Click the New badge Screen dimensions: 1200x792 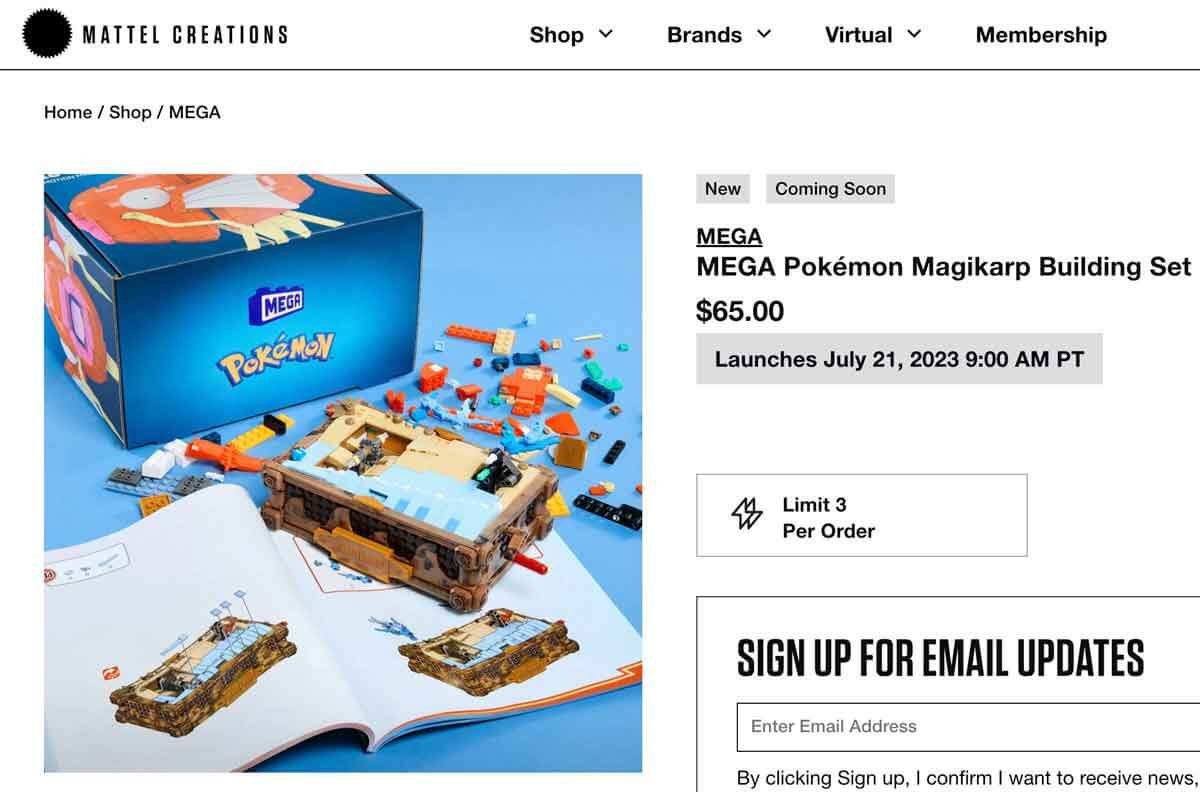[x=722, y=188]
